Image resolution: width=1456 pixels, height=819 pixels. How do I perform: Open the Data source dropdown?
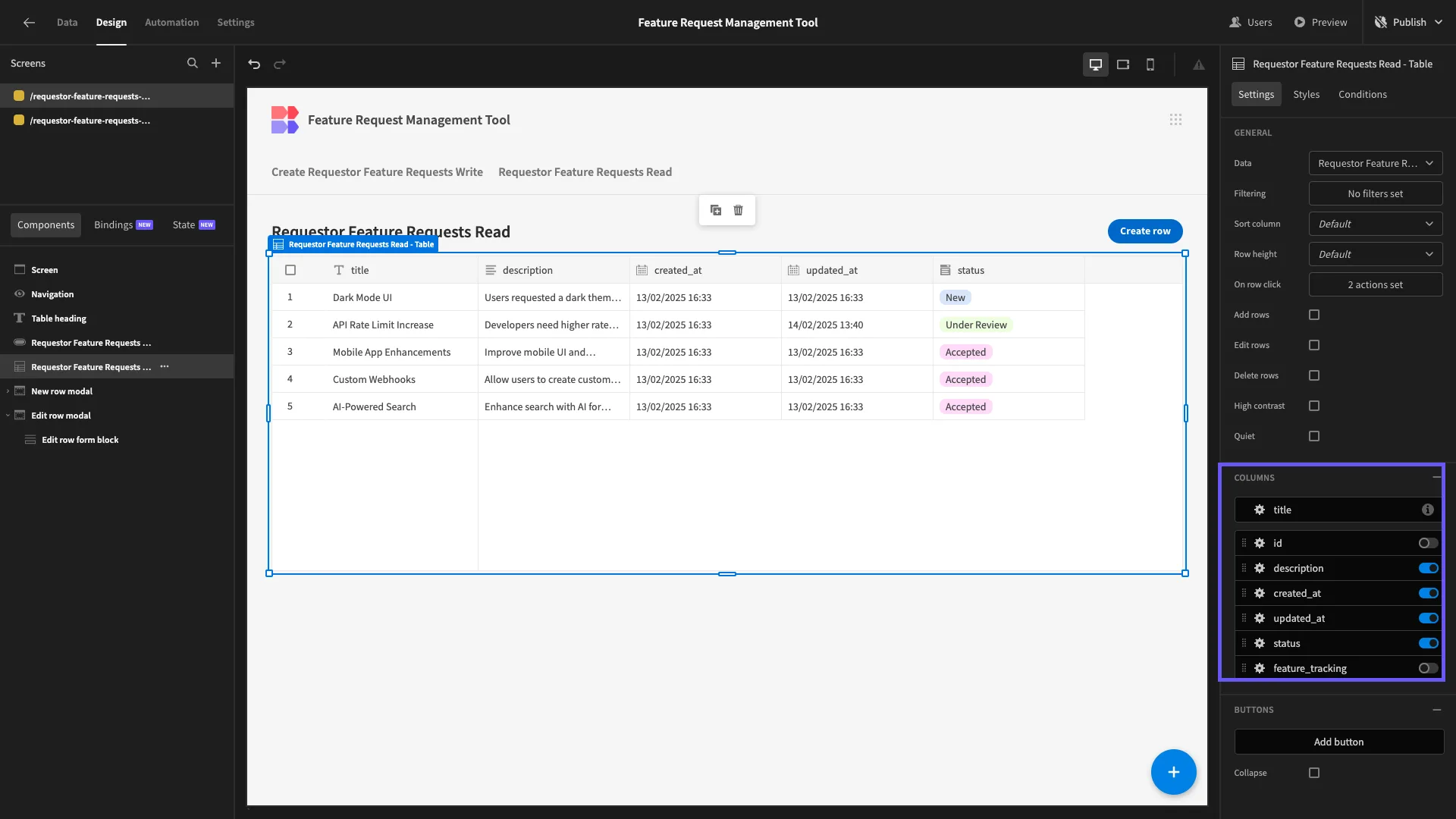pyautogui.click(x=1376, y=163)
